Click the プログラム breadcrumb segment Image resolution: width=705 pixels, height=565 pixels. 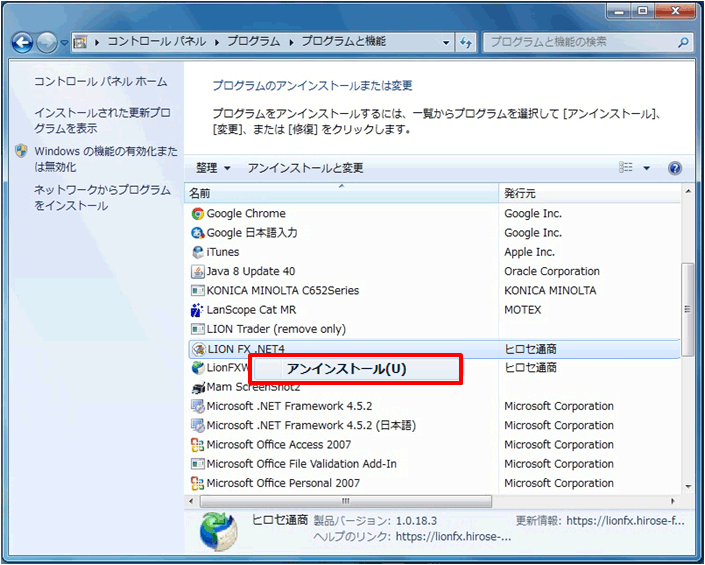click(x=253, y=42)
